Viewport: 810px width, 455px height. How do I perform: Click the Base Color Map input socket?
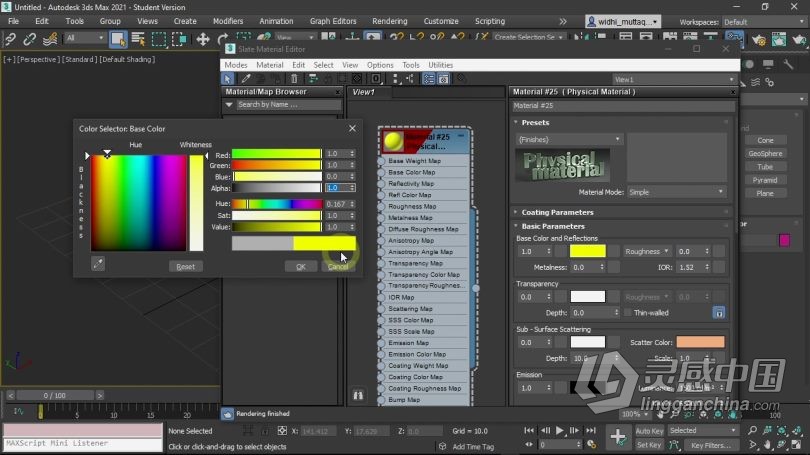click(x=382, y=172)
